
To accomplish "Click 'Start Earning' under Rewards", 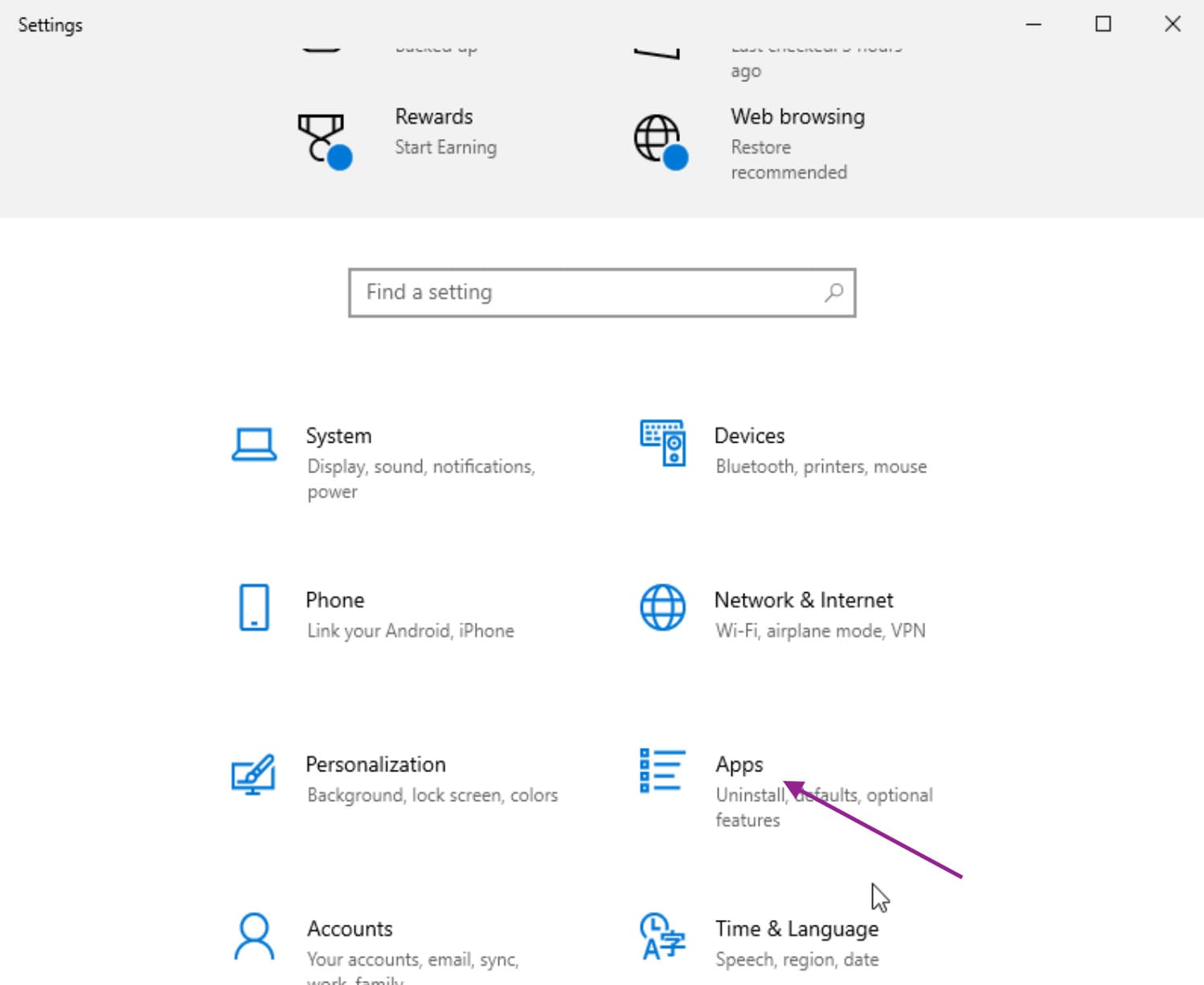I will tap(446, 148).
